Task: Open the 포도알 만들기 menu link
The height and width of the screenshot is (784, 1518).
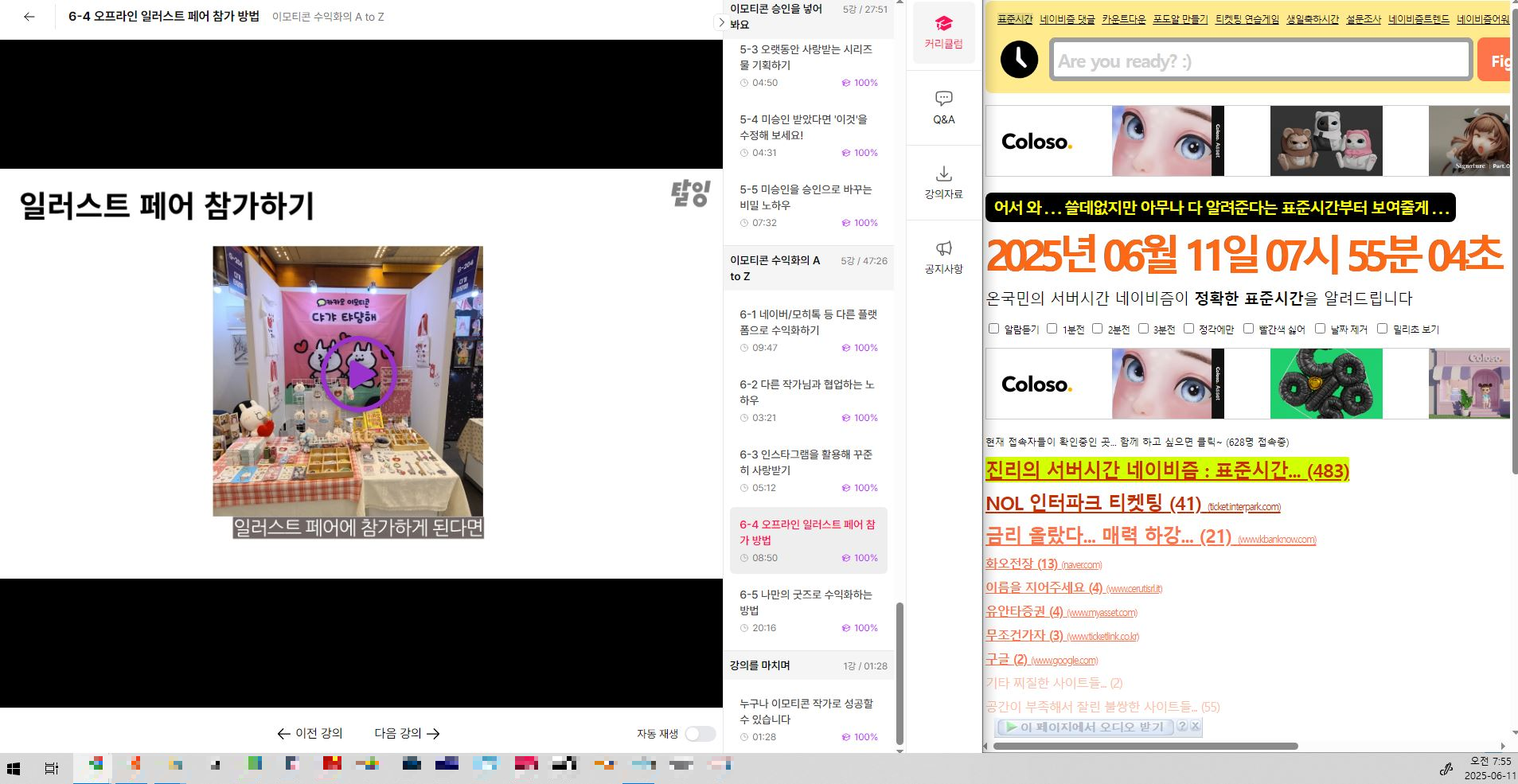Action: 1180,19
